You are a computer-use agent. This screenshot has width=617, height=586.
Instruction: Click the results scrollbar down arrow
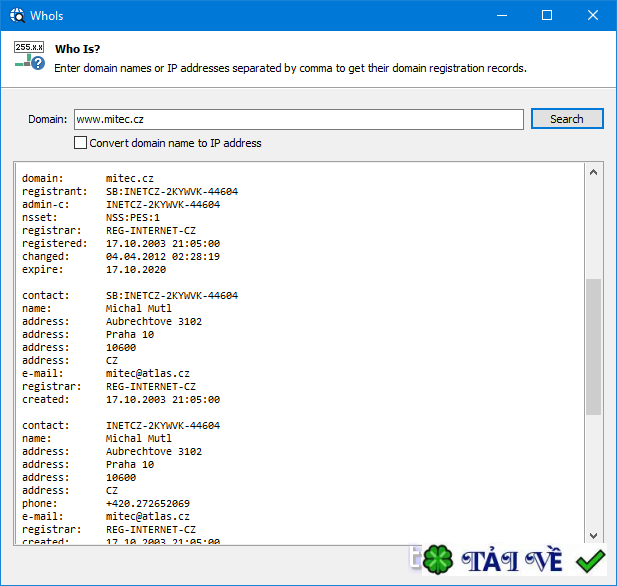pyautogui.click(x=593, y=535)
